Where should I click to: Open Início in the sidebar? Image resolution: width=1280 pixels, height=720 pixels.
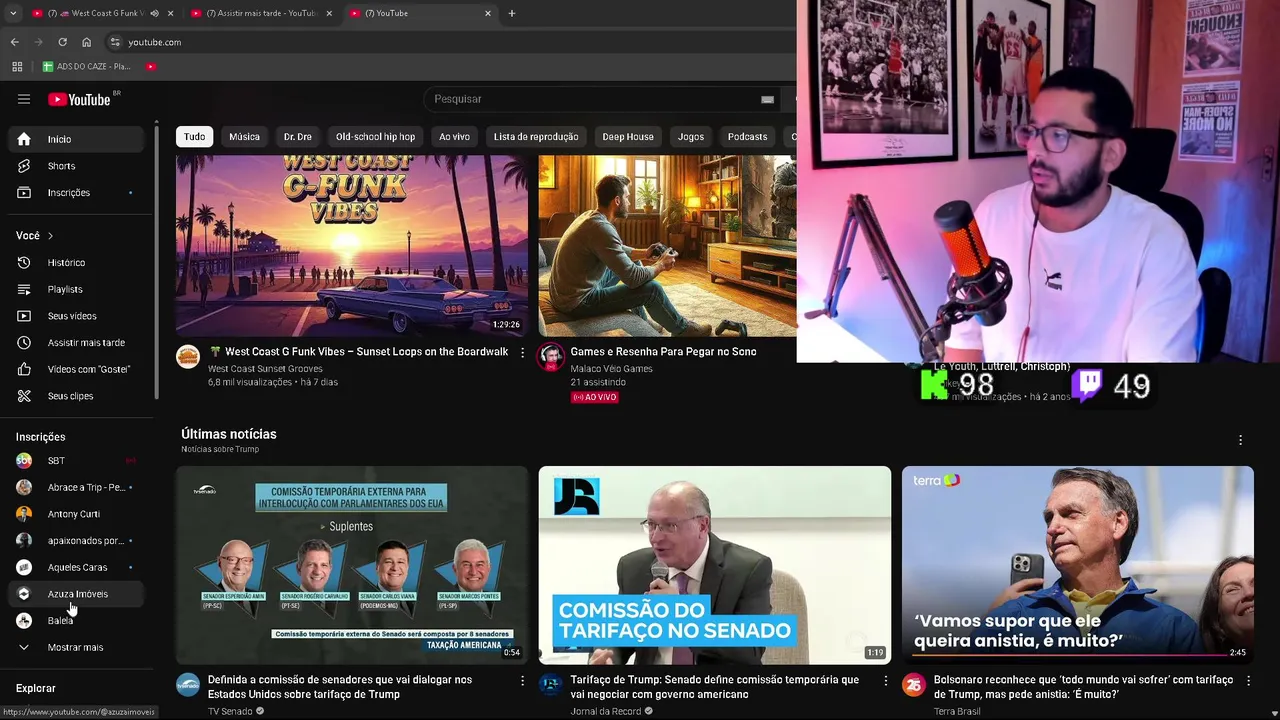tap(75, 139)
